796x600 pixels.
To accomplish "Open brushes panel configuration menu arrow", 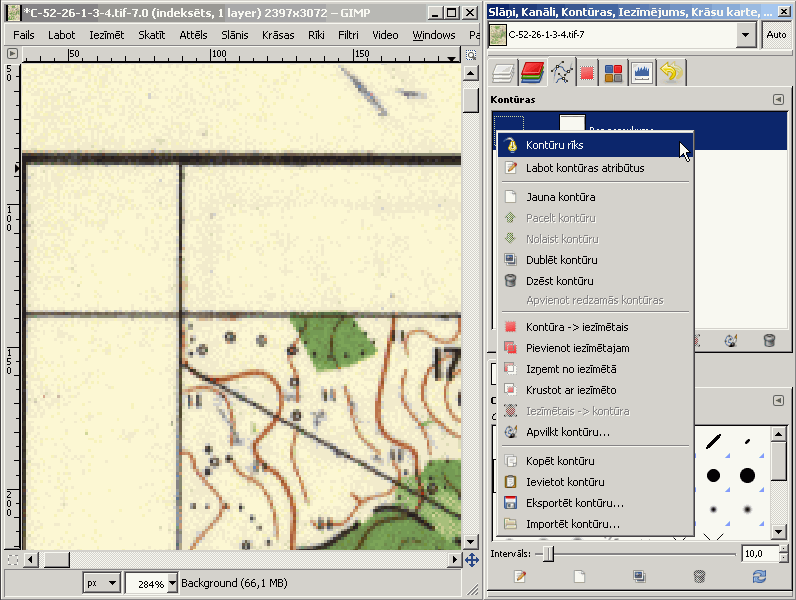I will point(778,401).
